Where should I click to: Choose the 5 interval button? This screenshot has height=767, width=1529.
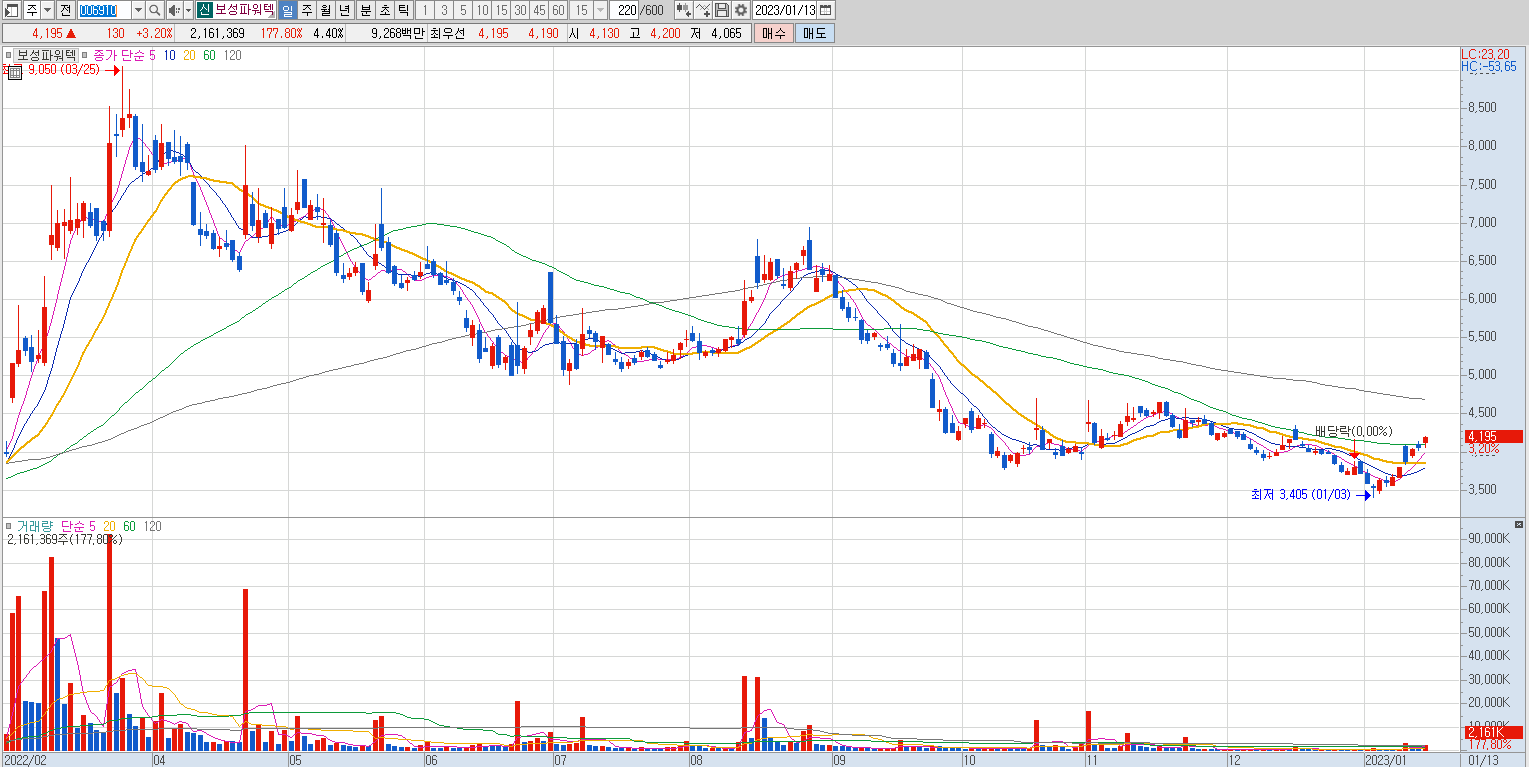(463, 10)
